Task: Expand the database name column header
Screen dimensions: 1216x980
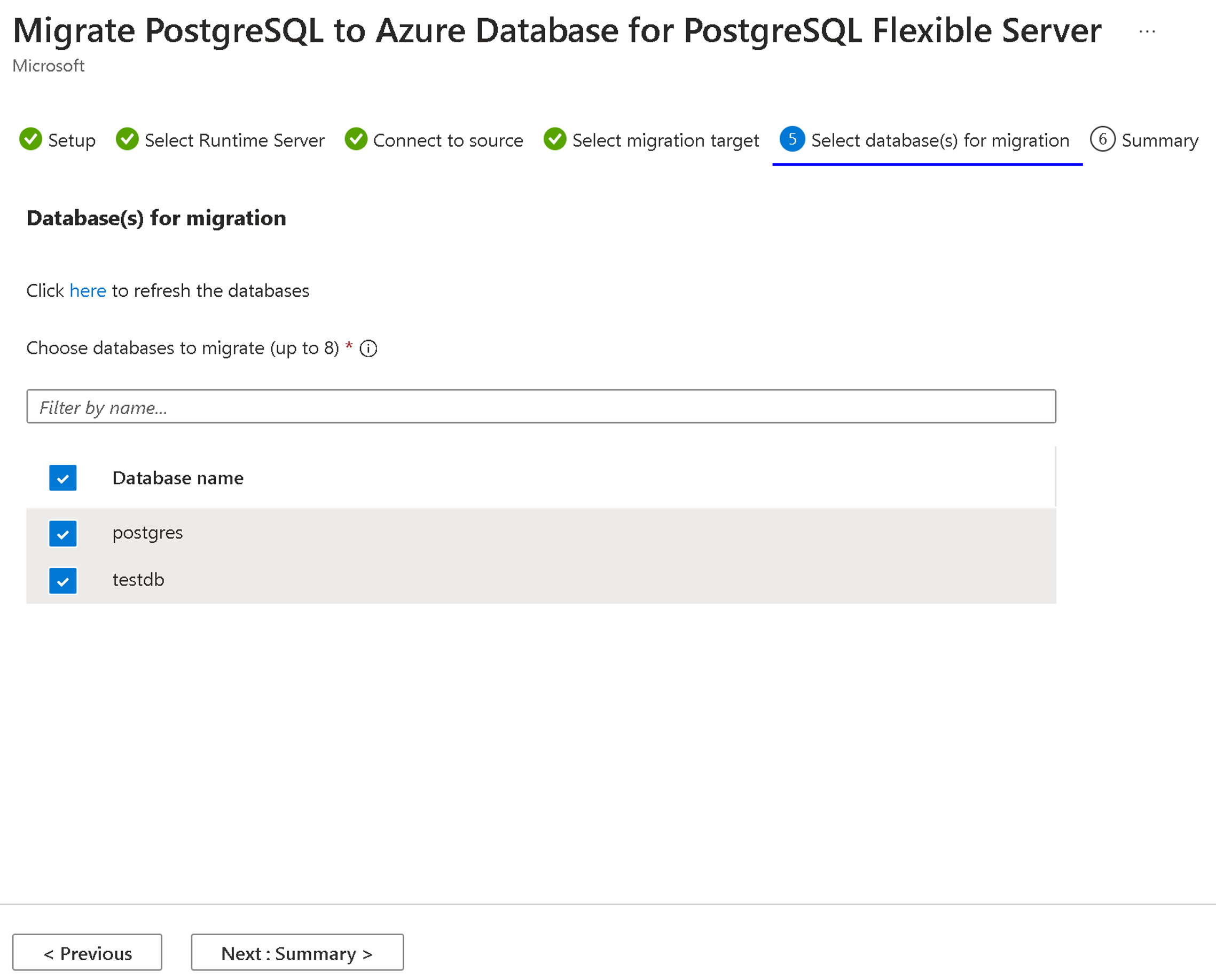Action: point(177,478)
